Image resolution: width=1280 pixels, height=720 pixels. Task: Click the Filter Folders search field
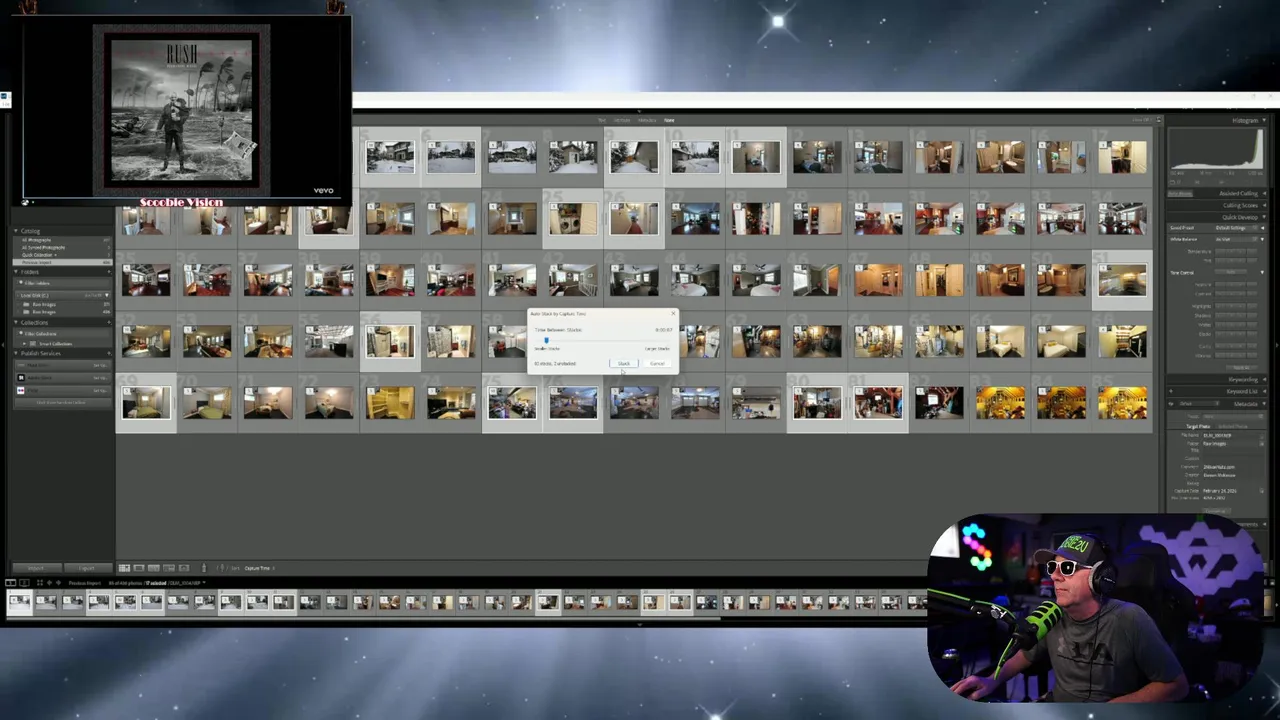[62, 283]
